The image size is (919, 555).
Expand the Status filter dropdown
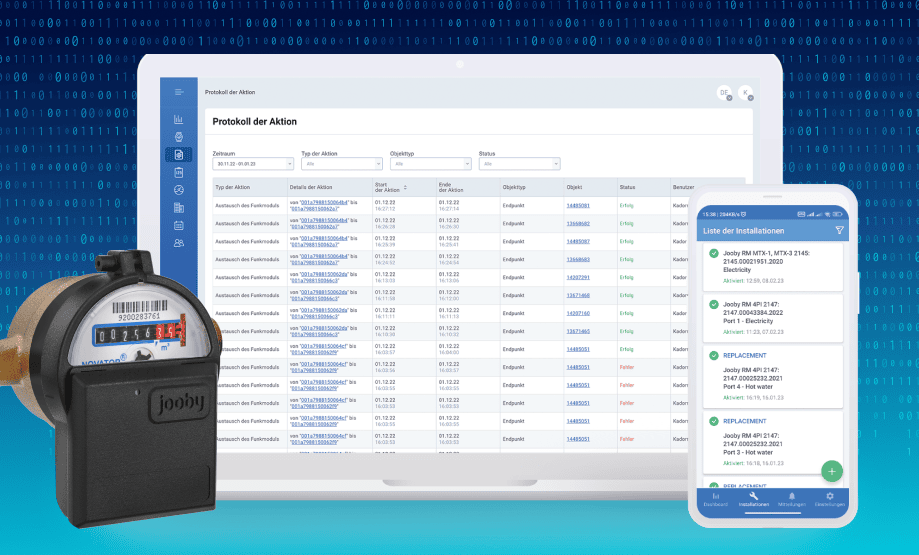coord(518,163)
